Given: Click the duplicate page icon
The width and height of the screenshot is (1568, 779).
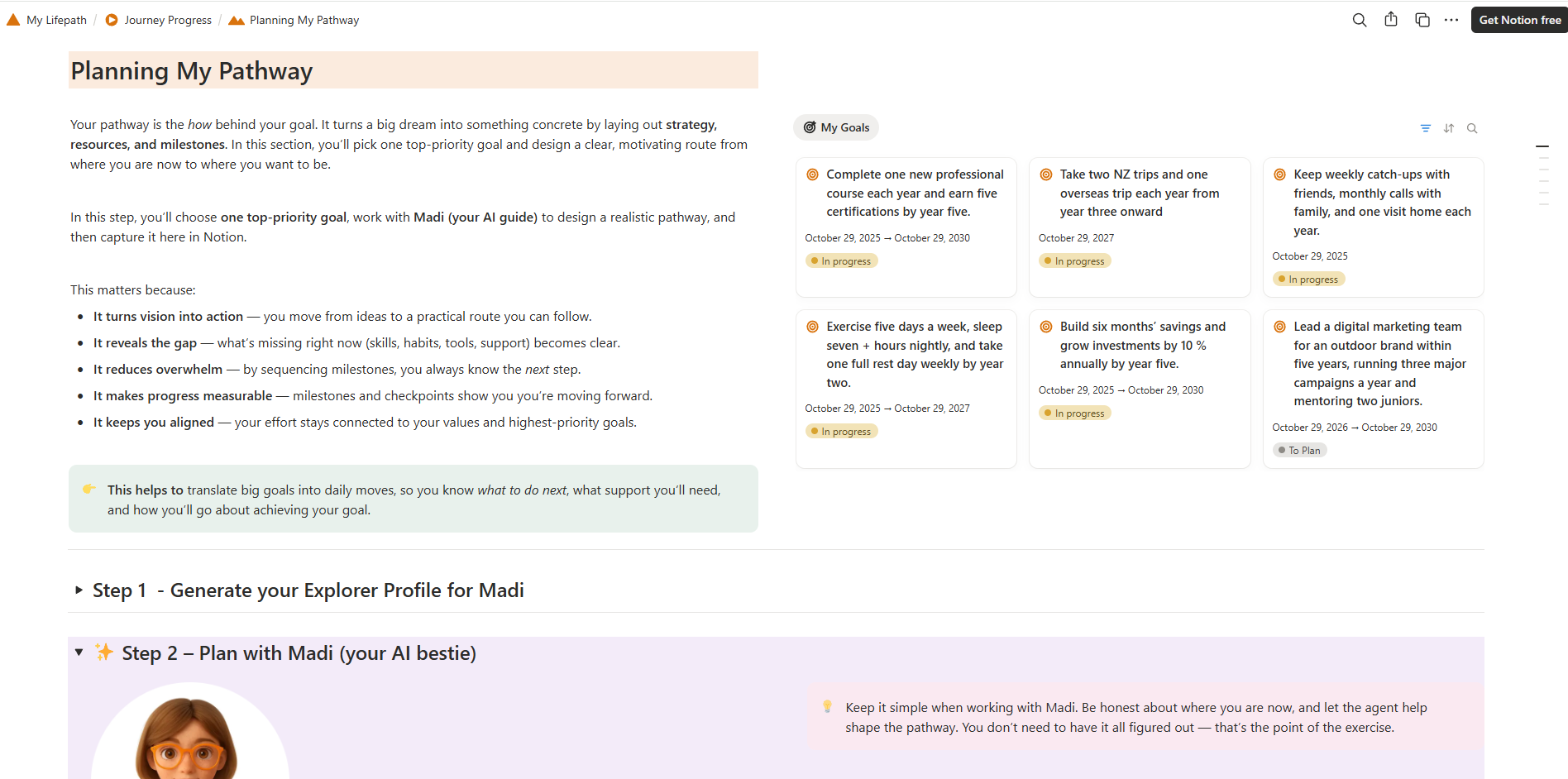Looking at the screenshot, I should [x=1422, y=20].
